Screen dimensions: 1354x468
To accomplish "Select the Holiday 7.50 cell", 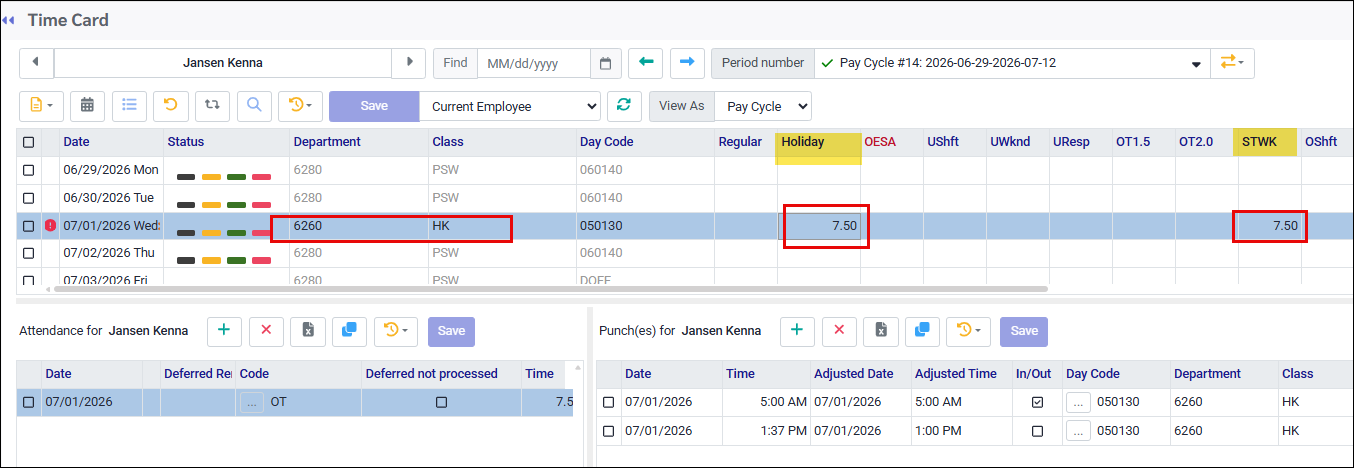I will coord(819,226).
